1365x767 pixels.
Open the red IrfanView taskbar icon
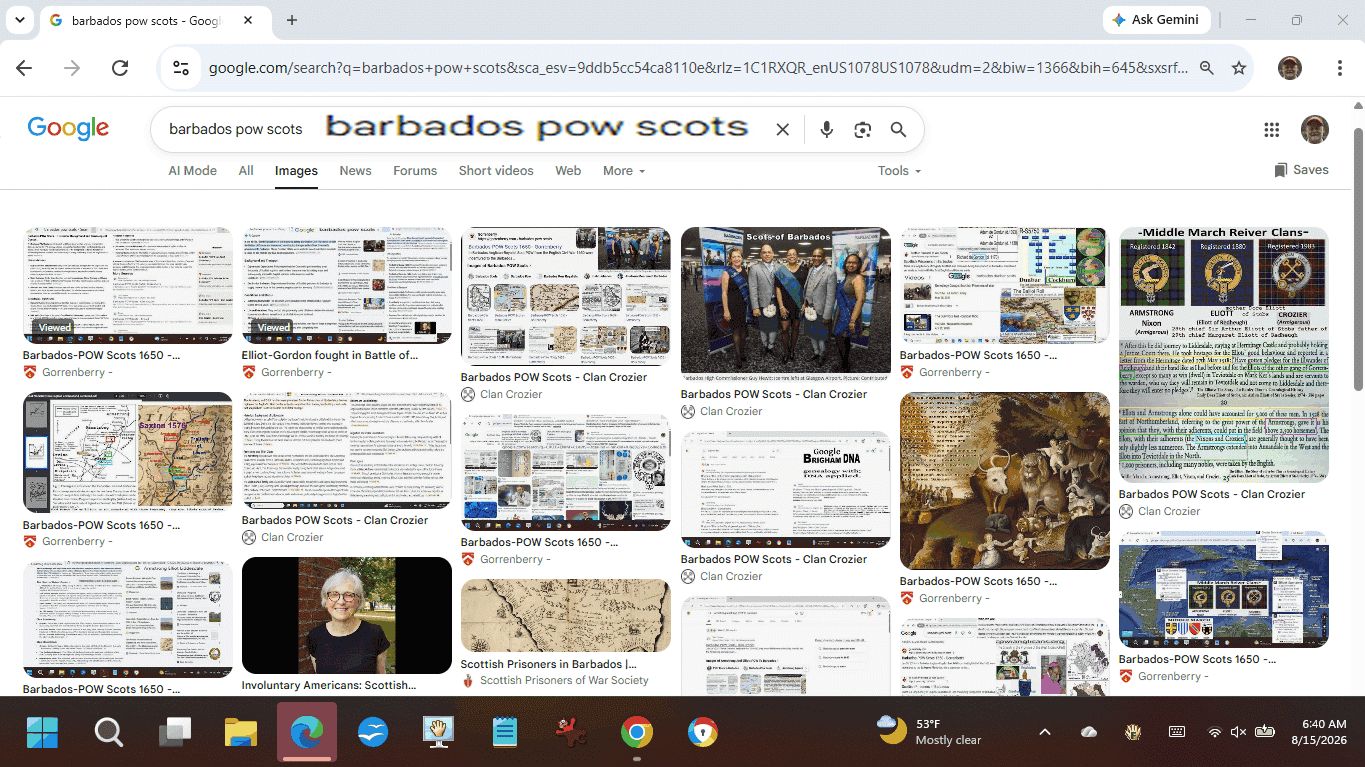click(x=571, y=732)
